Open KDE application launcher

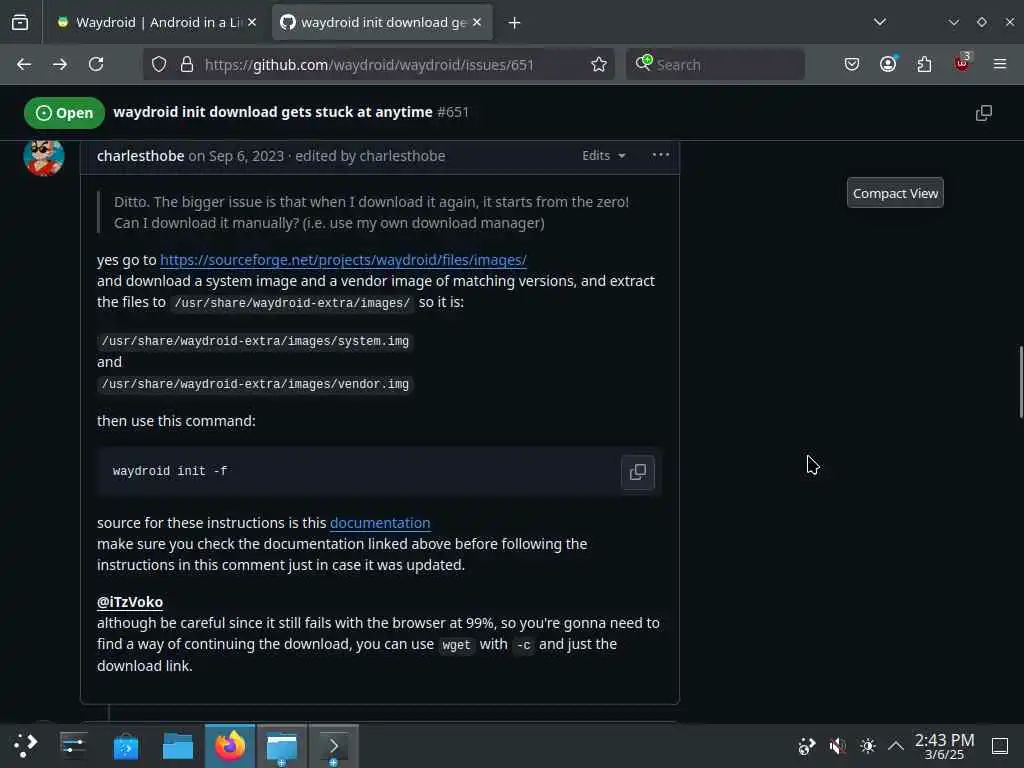click(25, 745)
